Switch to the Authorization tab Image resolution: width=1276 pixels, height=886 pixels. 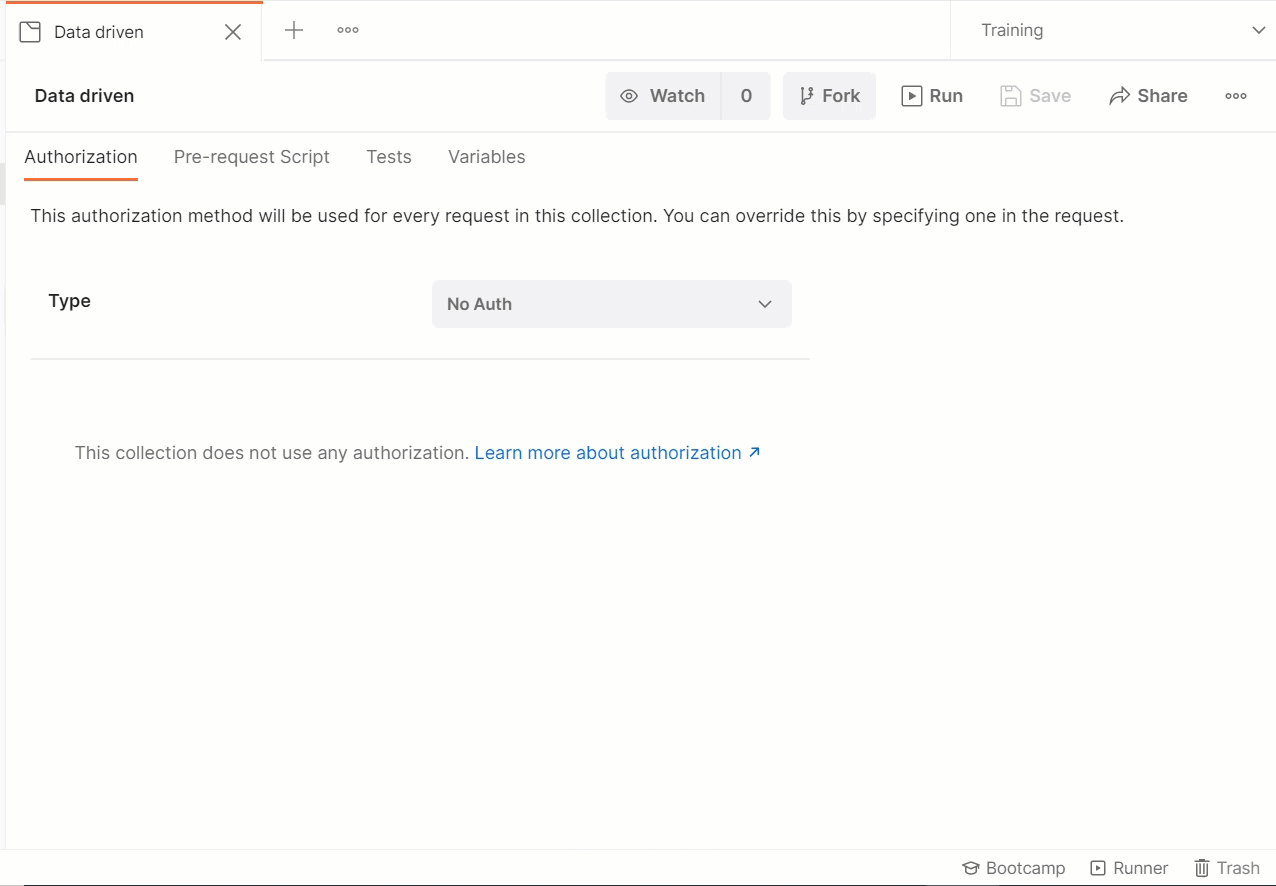81,157
